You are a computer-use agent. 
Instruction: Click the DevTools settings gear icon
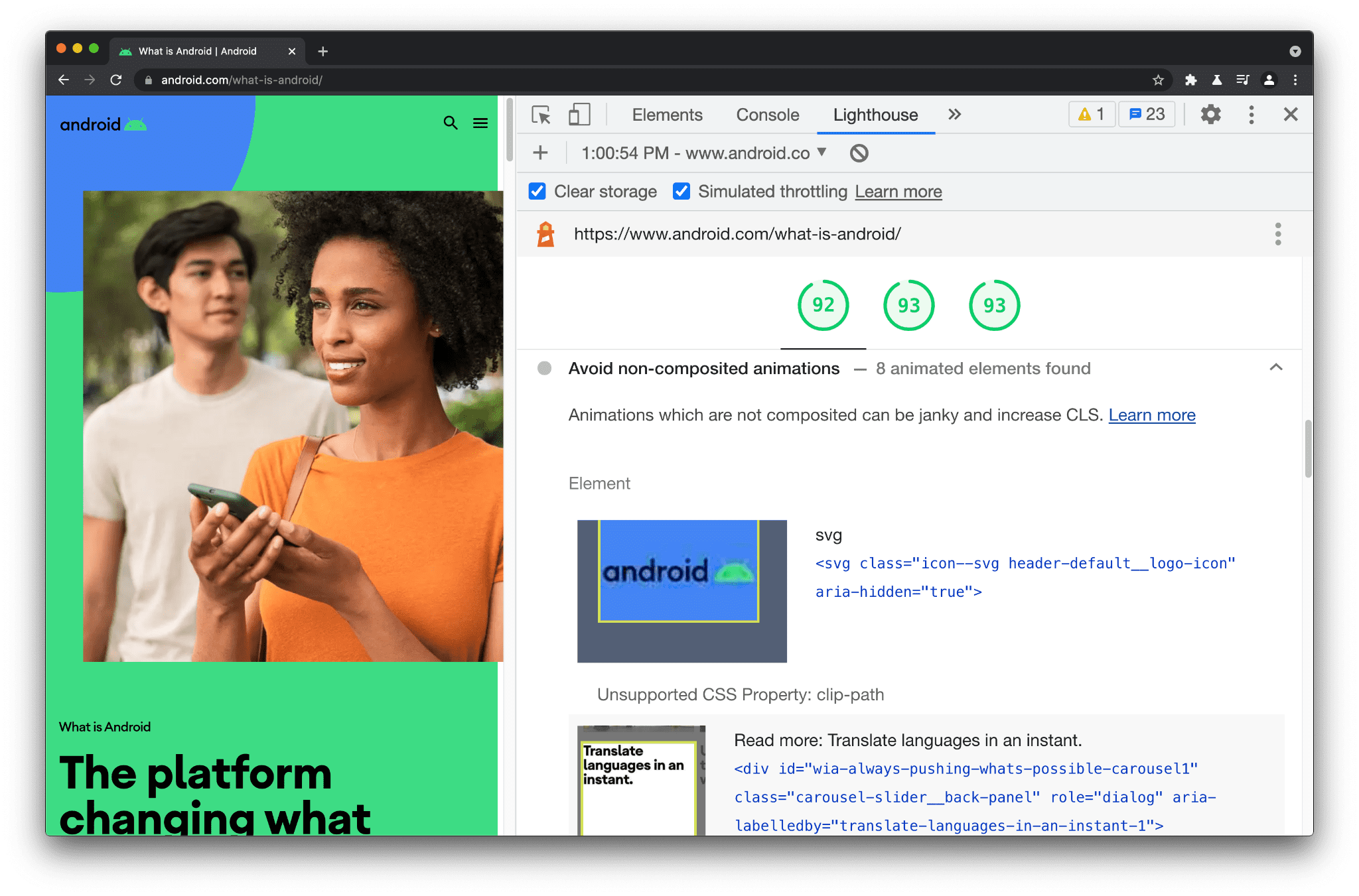pos(1211,114)
